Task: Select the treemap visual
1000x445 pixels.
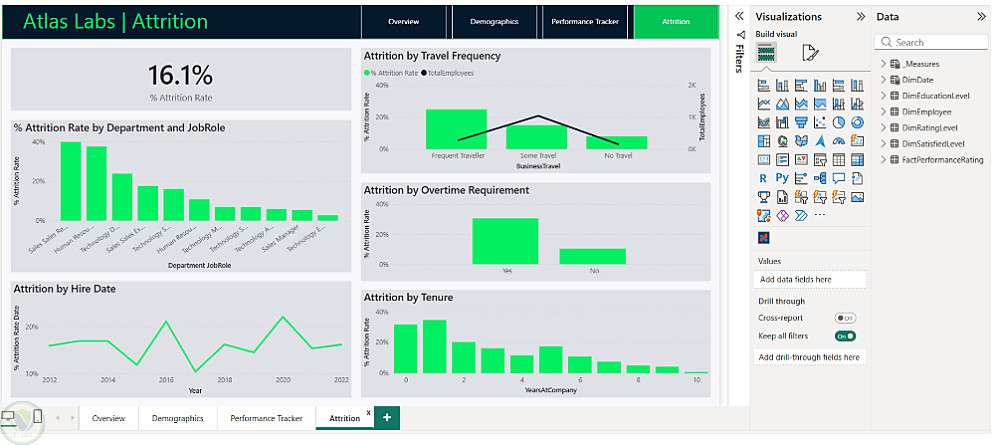Action: 763,140
